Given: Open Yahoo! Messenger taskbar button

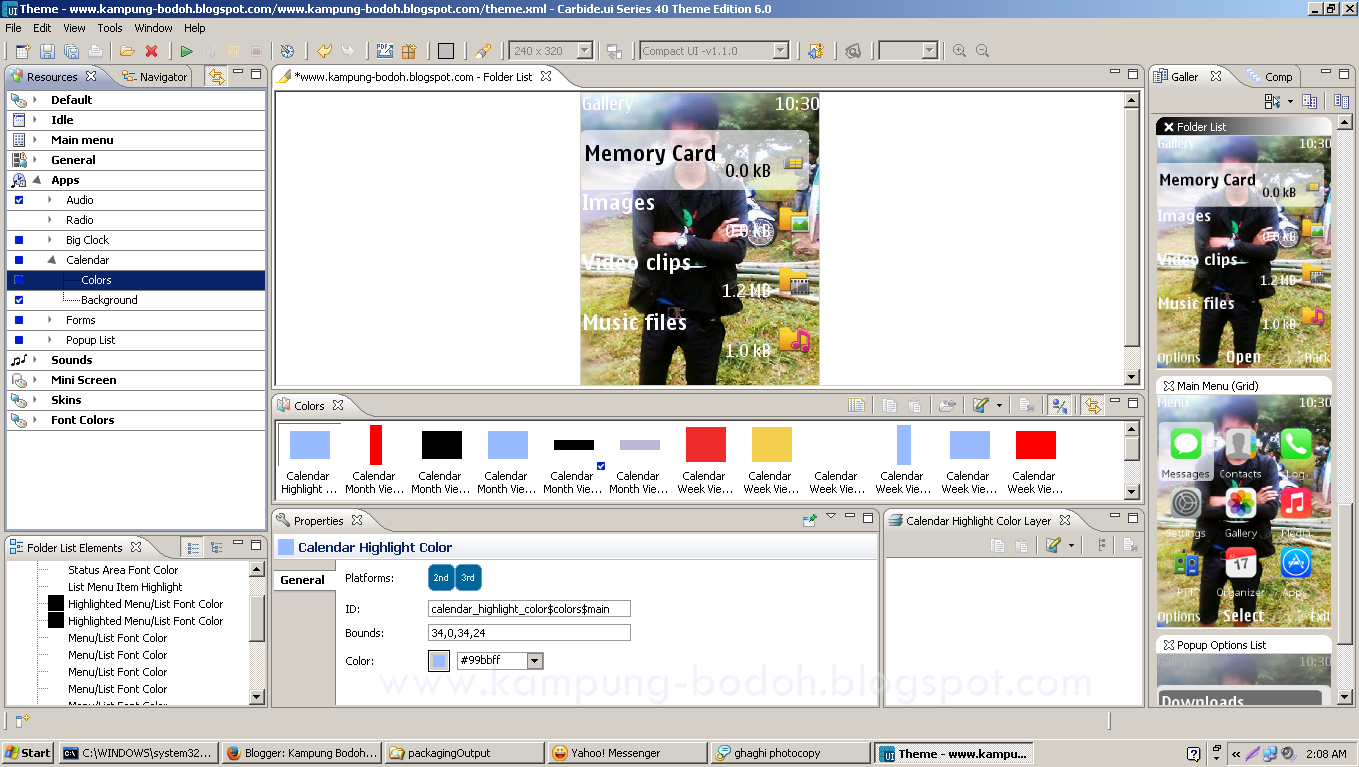Looking at the screenshot, I should tap(627, 753).
